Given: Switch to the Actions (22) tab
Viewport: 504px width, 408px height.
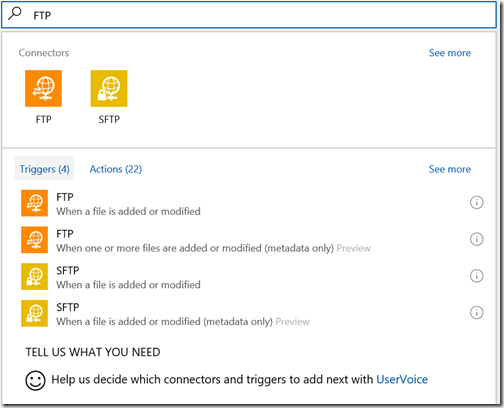Looking at the screenshot, I should [116, 169].
